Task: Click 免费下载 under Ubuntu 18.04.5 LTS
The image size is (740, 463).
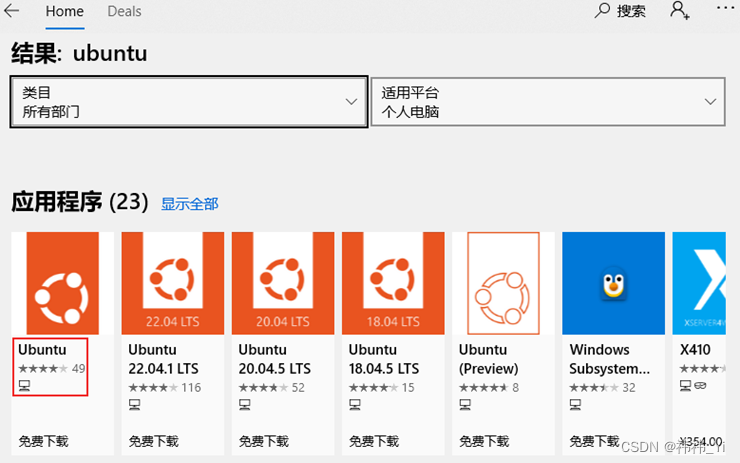Action: (374, 441)
